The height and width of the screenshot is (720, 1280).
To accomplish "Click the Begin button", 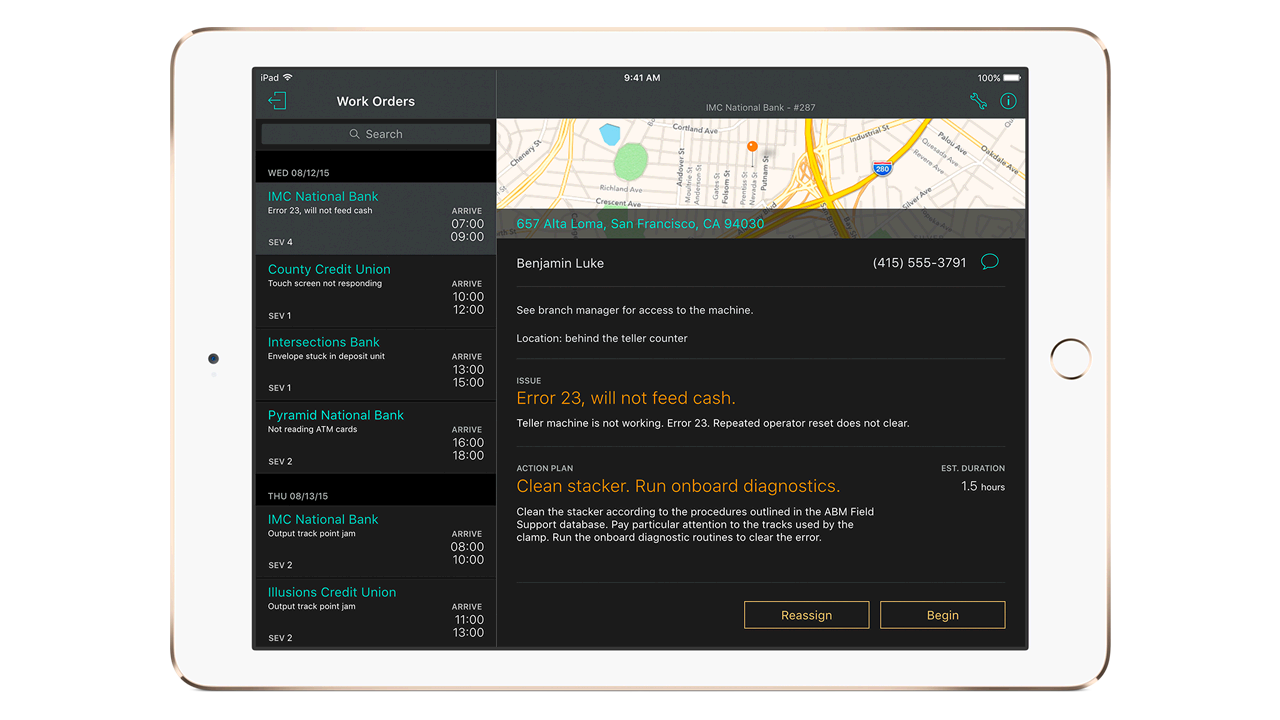I will coord(942,615).
